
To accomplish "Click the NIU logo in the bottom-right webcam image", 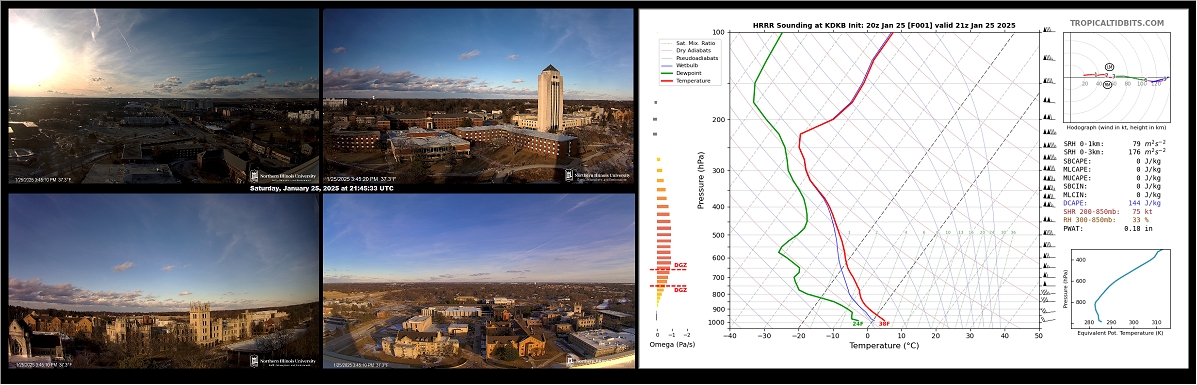I will [x=599, y=361].
